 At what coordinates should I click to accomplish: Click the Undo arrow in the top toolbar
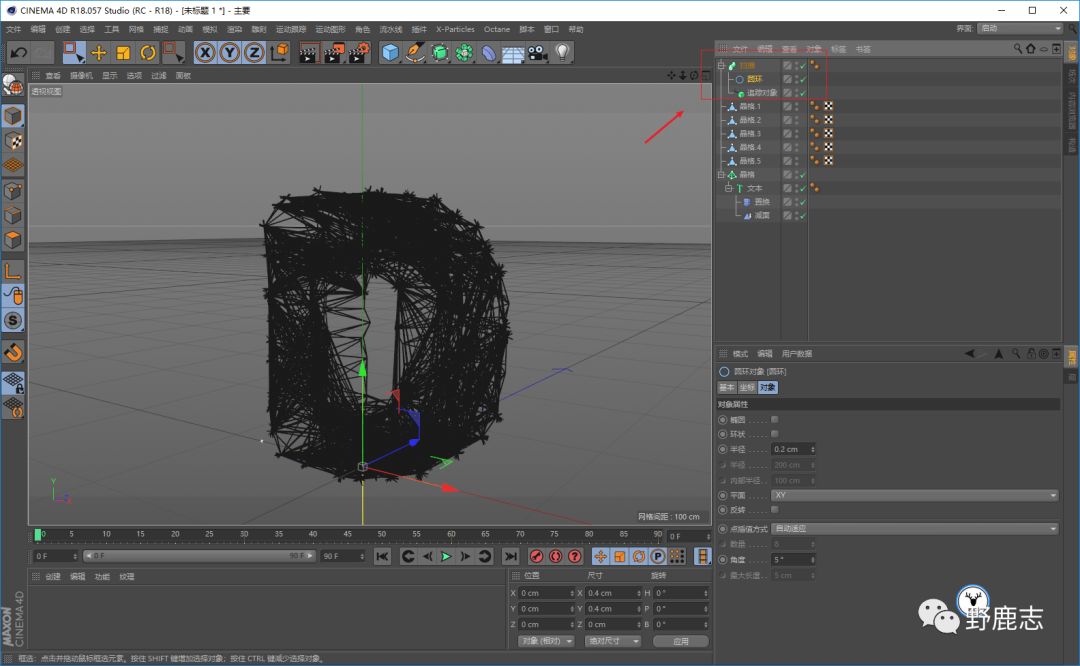17,52
